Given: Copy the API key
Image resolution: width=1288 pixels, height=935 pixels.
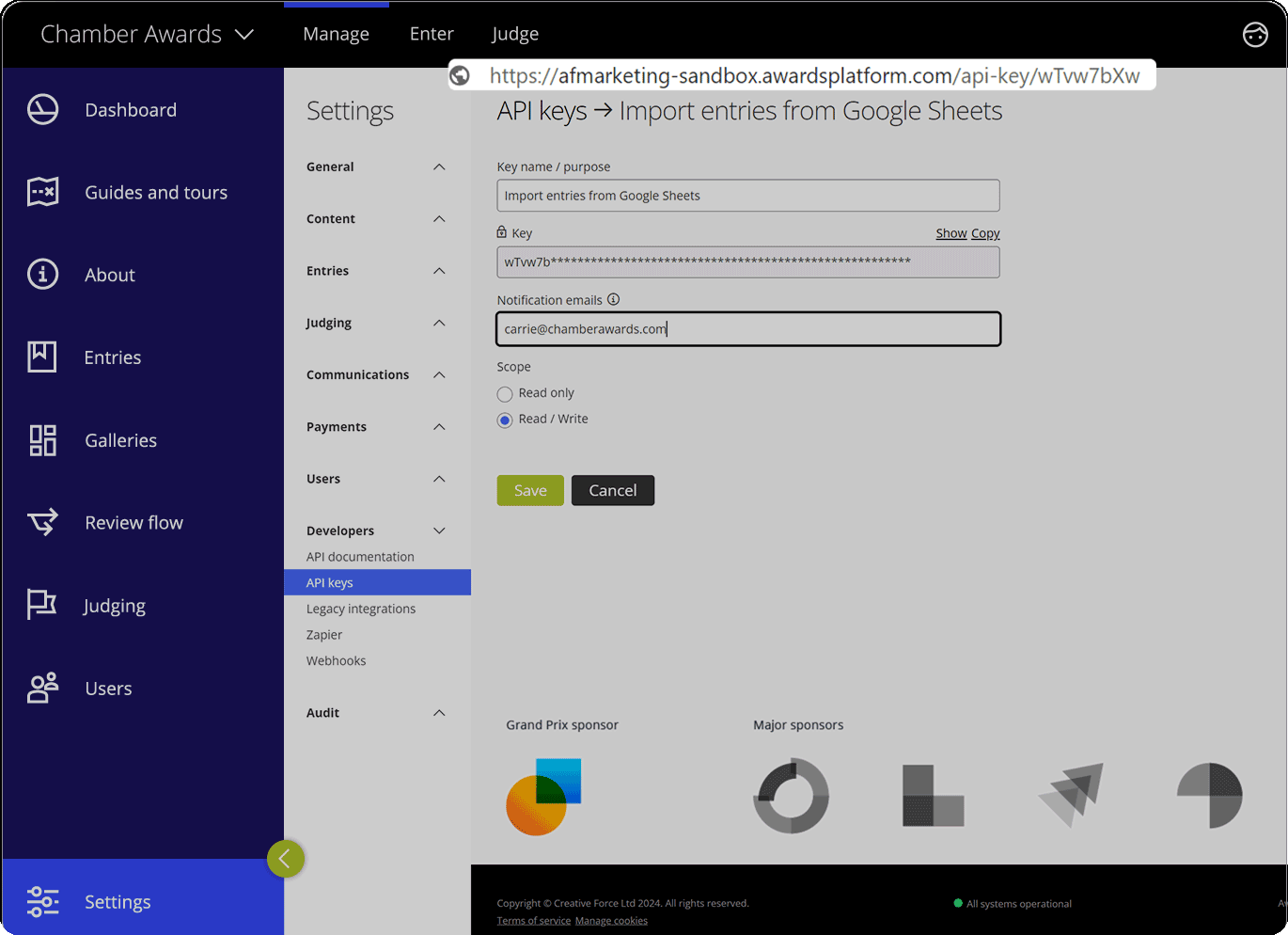Looking at the screenshot, I should tap(984, 232).
